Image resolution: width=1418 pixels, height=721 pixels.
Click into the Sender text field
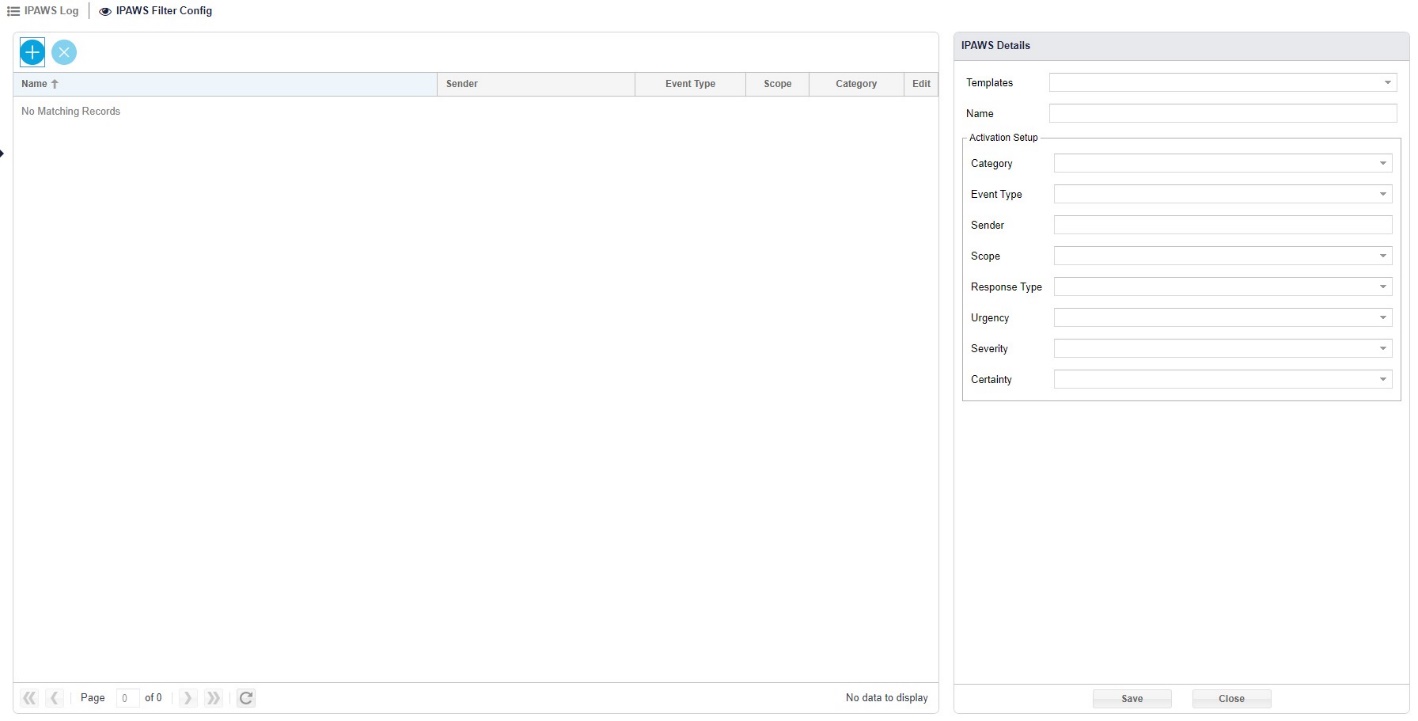1223,225
